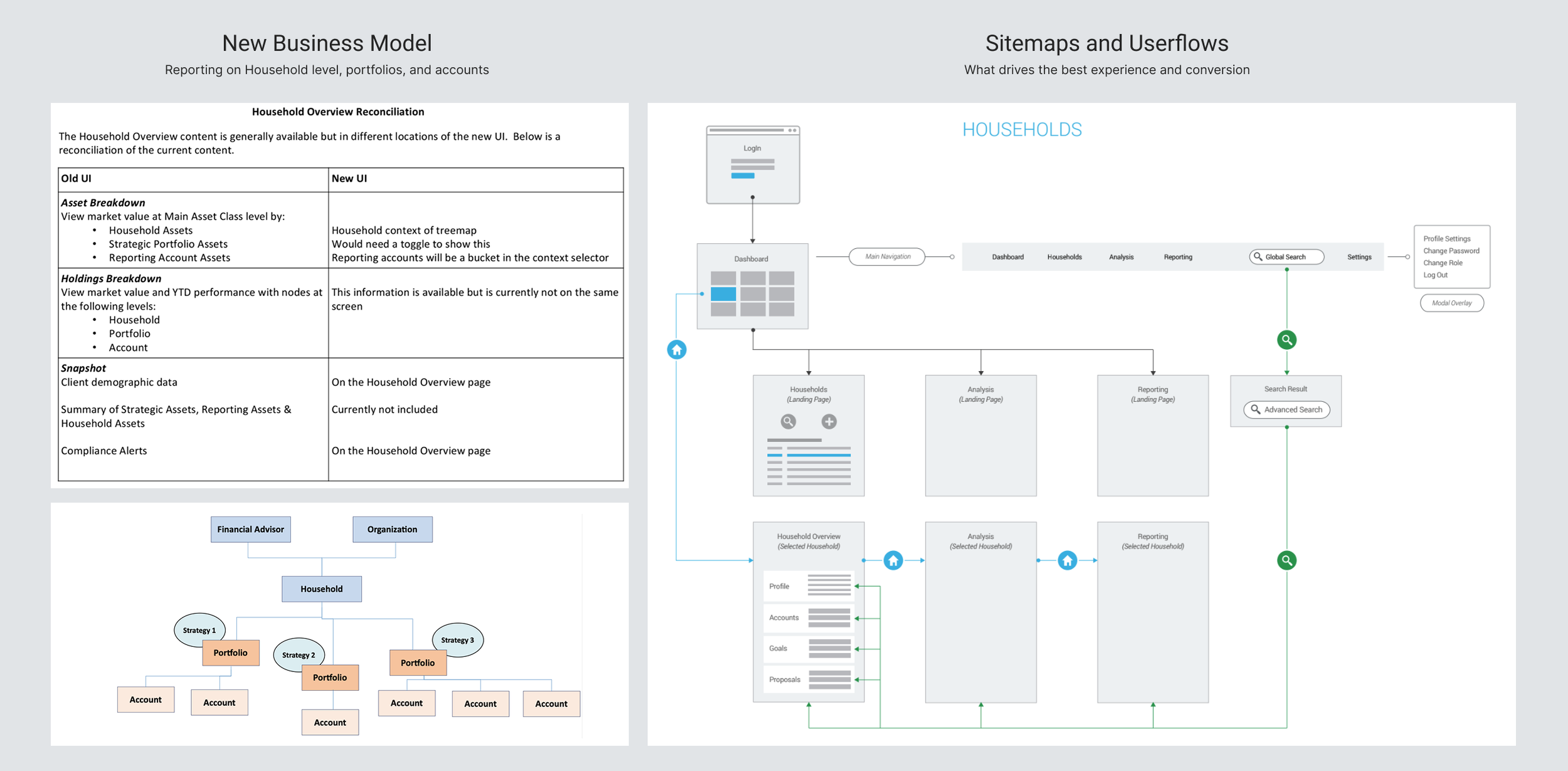Click the Sitemaps and Userflows heading
The width and height of the screenshot is (1568, 771).
click(x=1106, y=43)
